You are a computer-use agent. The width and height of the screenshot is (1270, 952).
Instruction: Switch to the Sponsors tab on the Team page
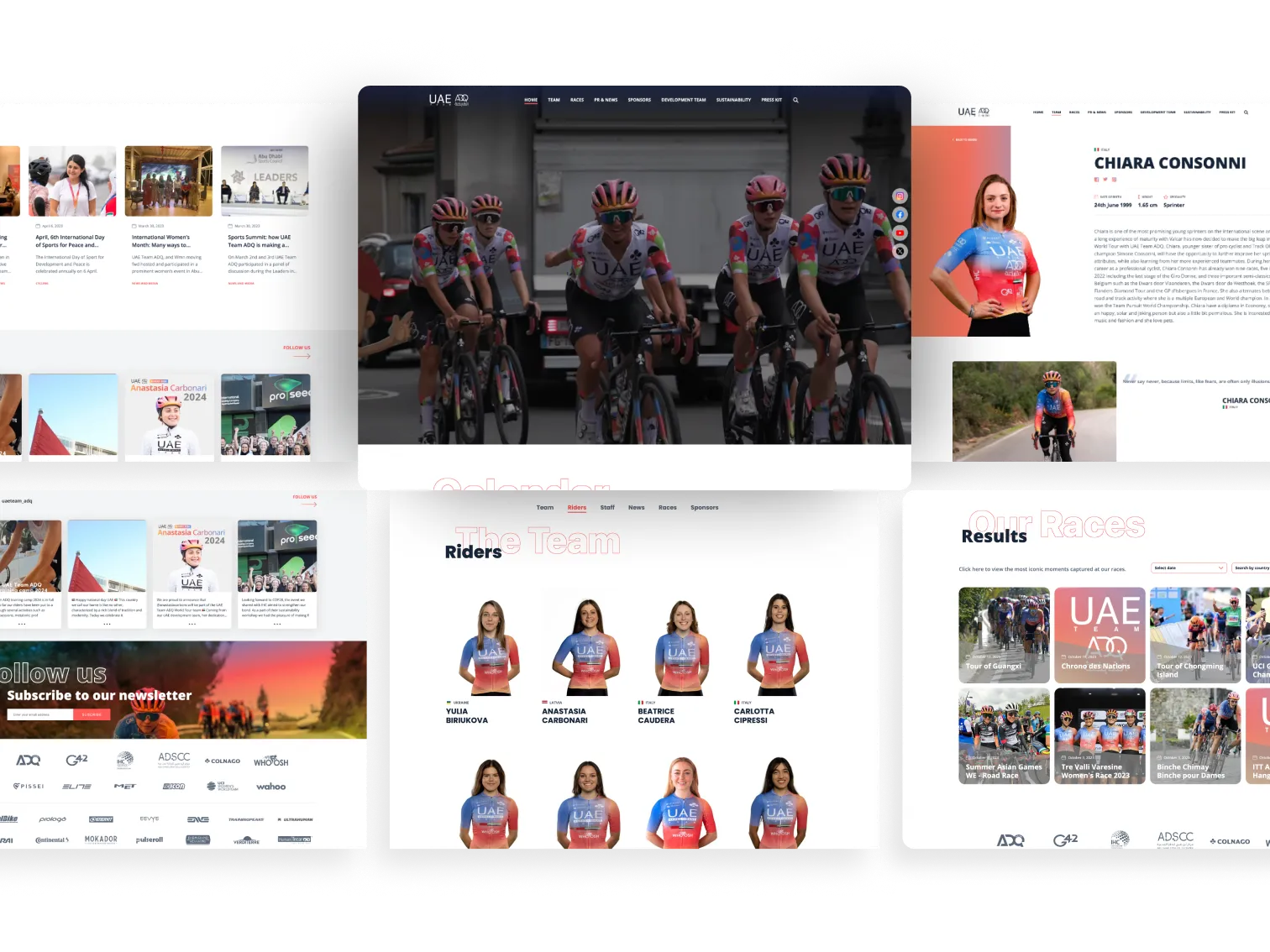[x=705, y=508]
